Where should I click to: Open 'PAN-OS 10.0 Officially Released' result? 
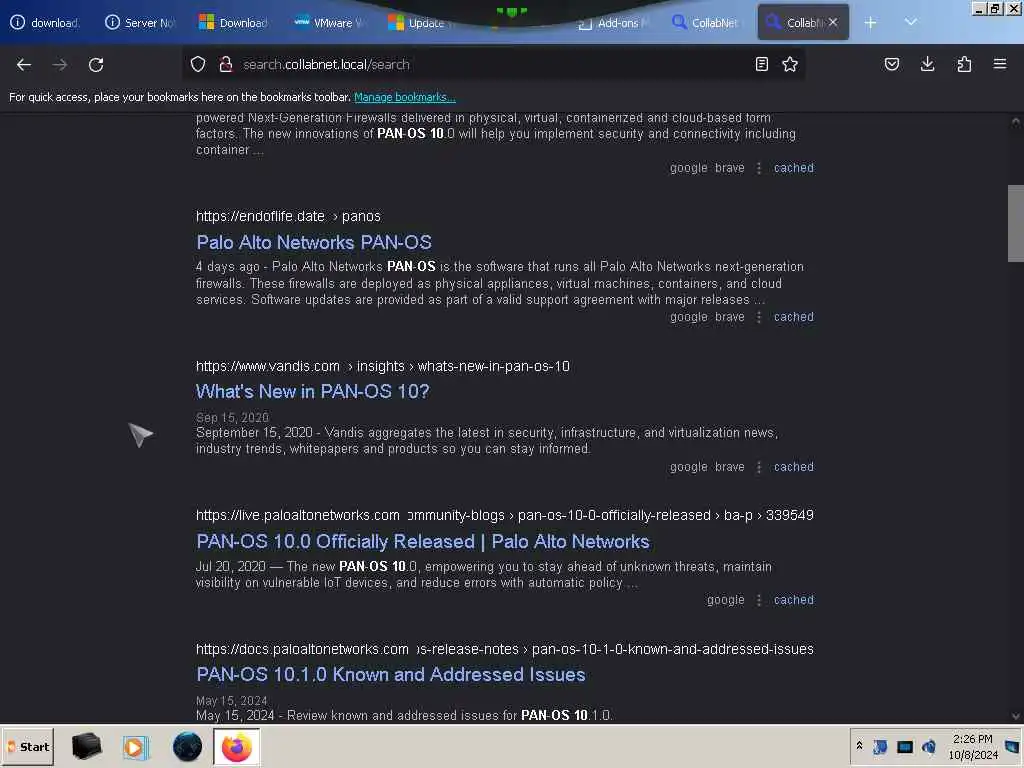click(423, 541)
